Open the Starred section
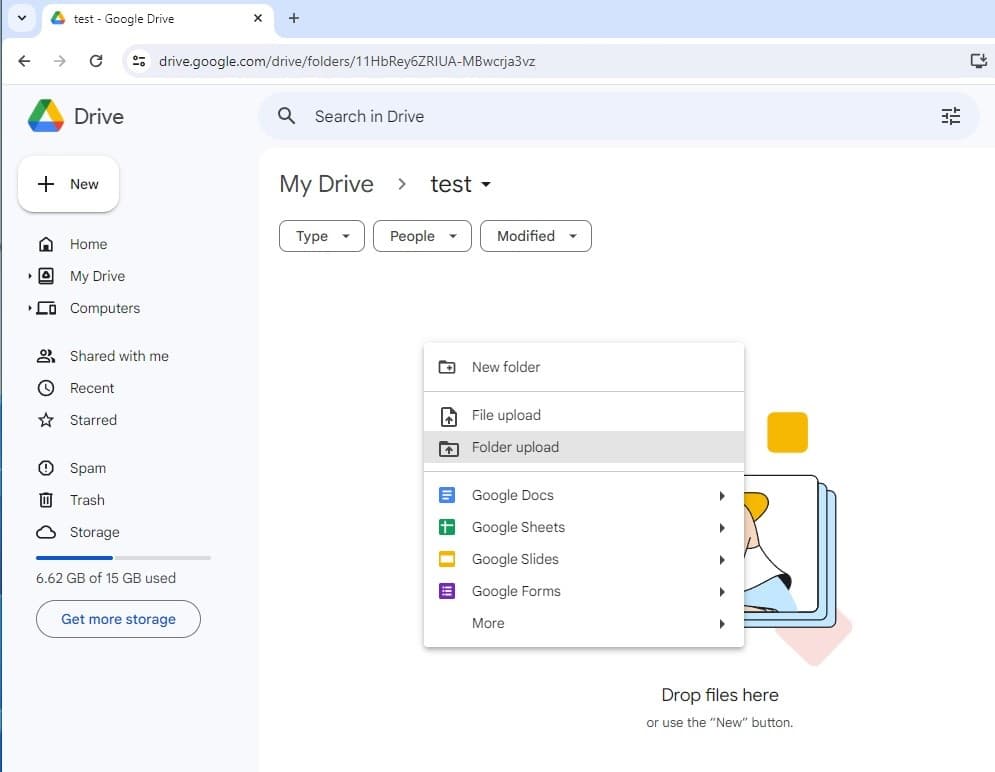The image size is (995, 772). [x=93, y=420]
